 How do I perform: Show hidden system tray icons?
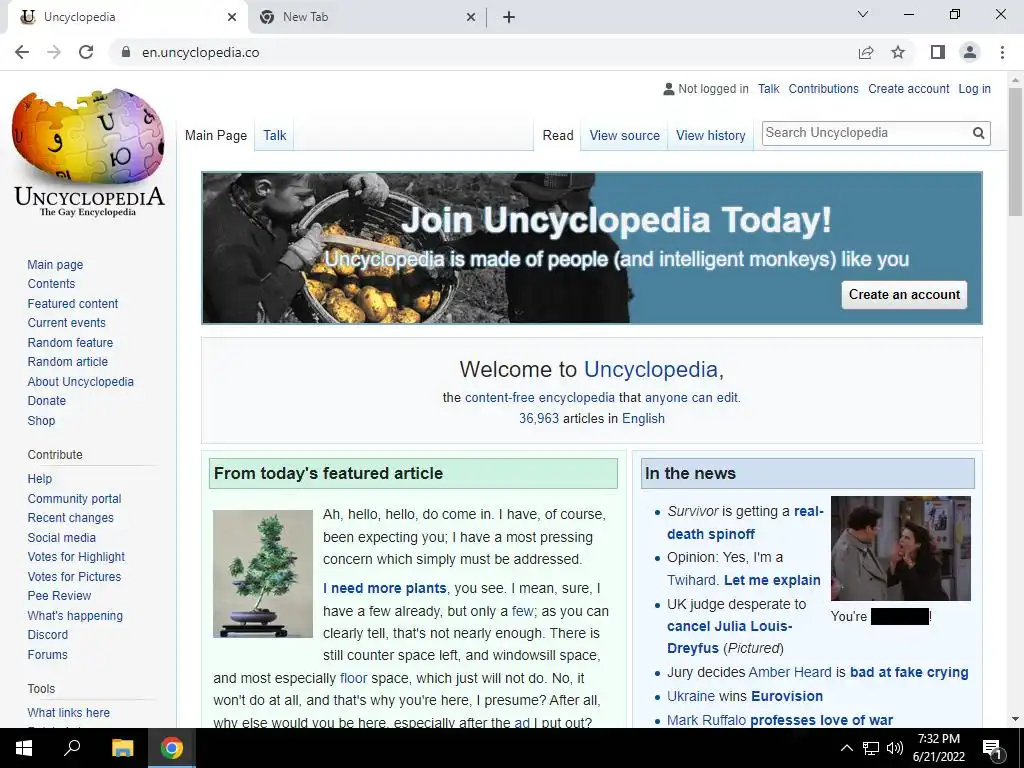(x=846, y=748)
